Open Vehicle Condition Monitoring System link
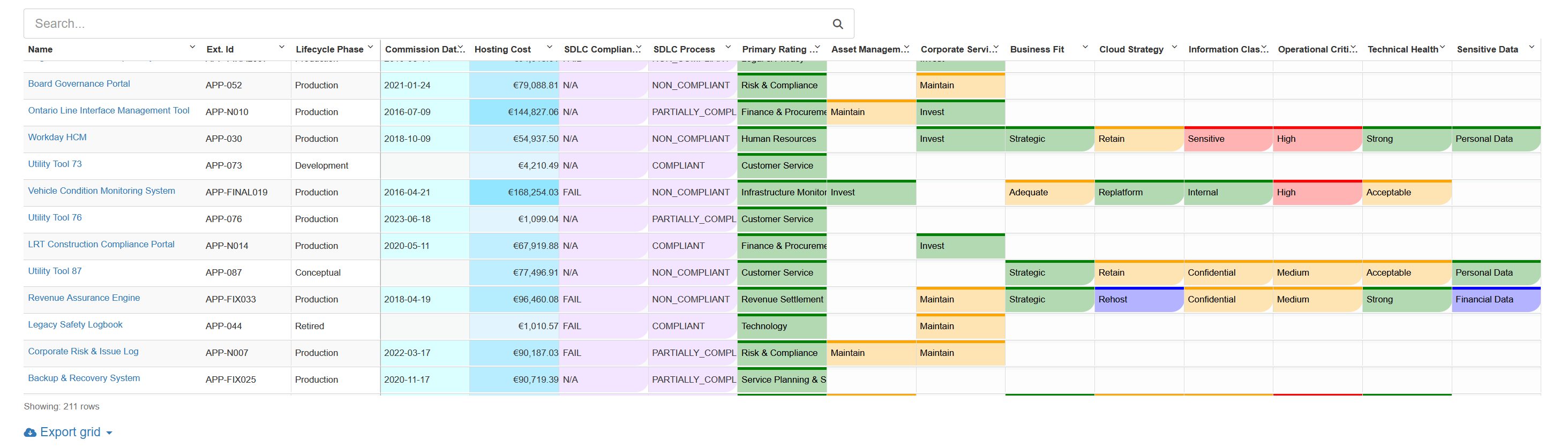The image size is (1568, 448). (102, 191)
